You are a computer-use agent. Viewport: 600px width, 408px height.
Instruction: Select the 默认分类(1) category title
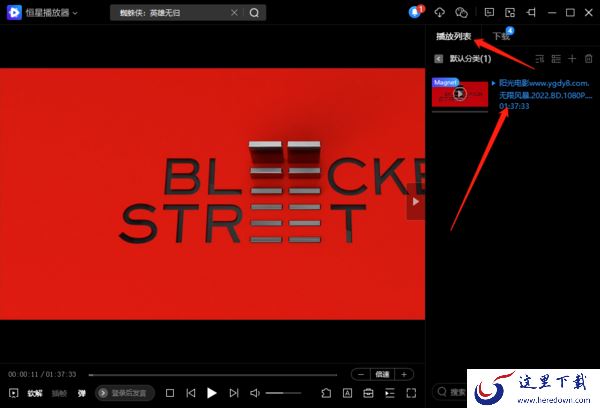tap(470, 59)
